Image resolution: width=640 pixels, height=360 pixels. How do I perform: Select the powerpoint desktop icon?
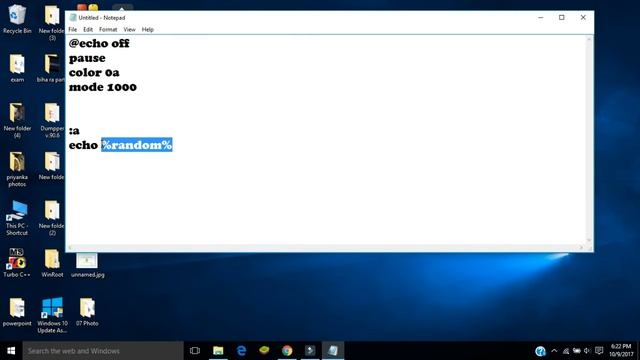17,312
